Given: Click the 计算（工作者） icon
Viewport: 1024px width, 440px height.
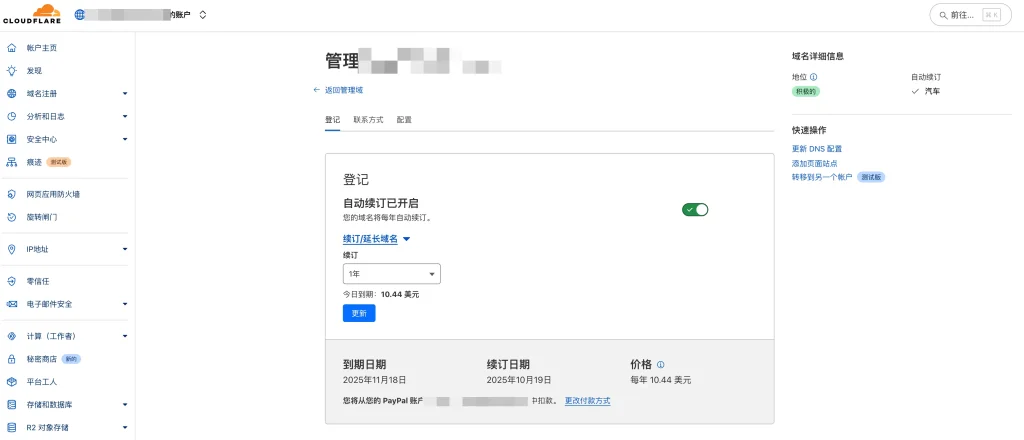Looking at the screenshot, I should (x=11, y=336).
